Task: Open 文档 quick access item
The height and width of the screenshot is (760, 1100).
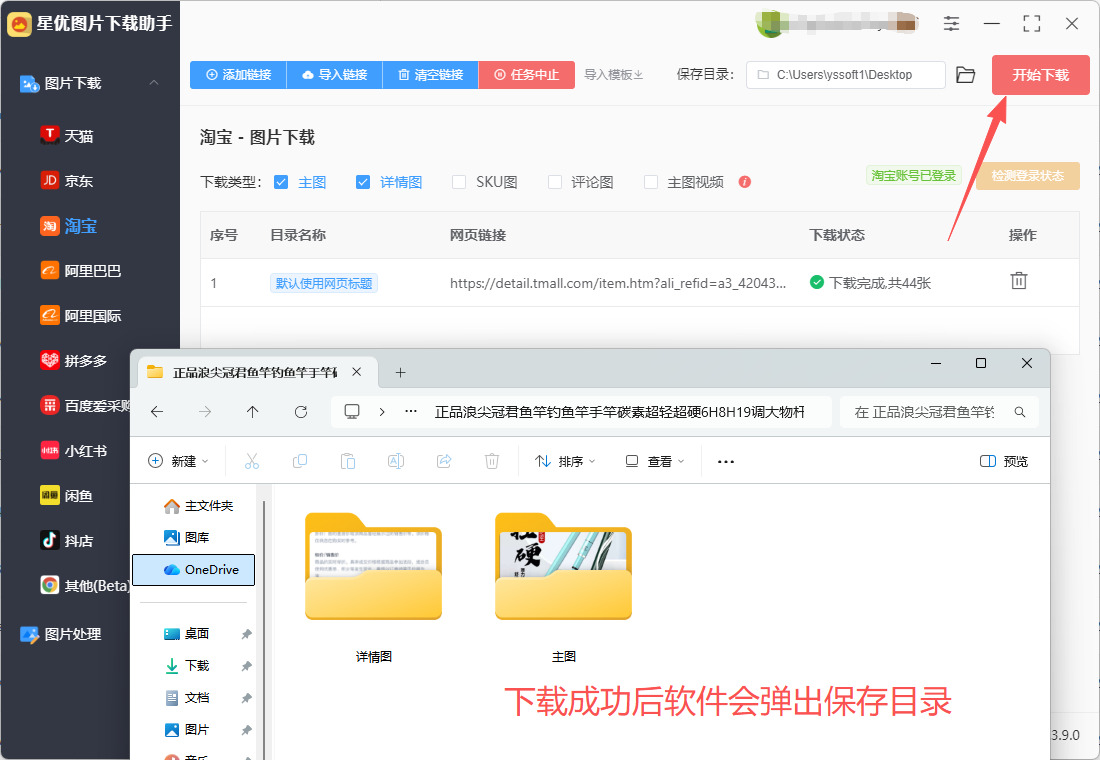Action: (x=187, y=698)
